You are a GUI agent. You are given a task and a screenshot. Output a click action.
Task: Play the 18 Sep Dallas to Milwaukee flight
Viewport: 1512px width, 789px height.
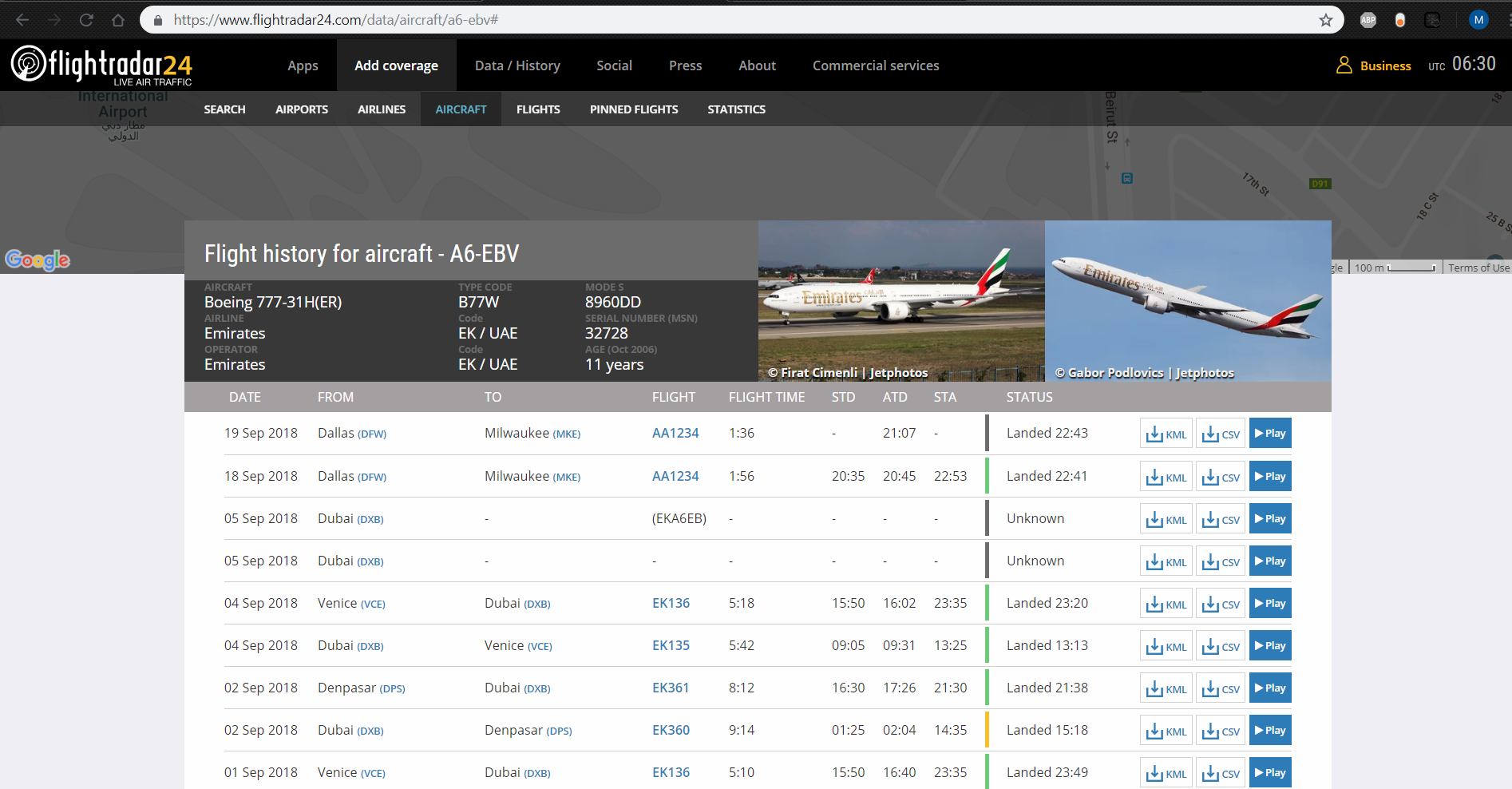point(1270,477)
